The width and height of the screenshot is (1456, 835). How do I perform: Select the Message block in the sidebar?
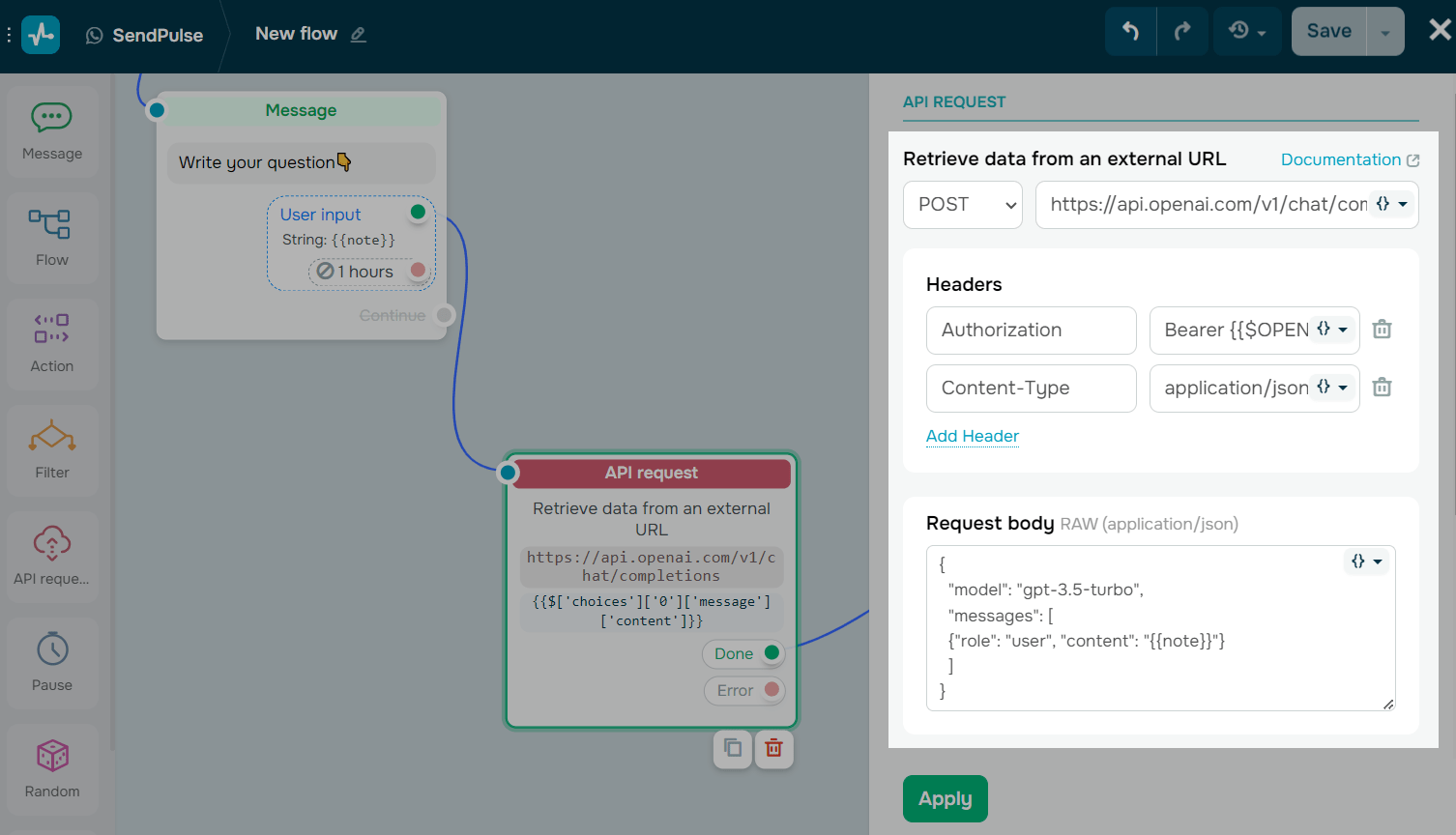point(51,130)
